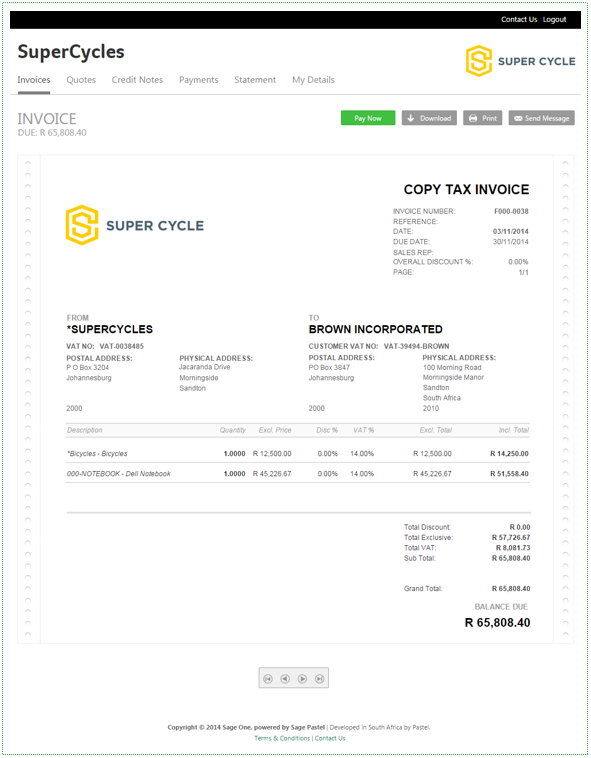
Task: Click the Super Cycle logo on invoice
Action: 135,225
